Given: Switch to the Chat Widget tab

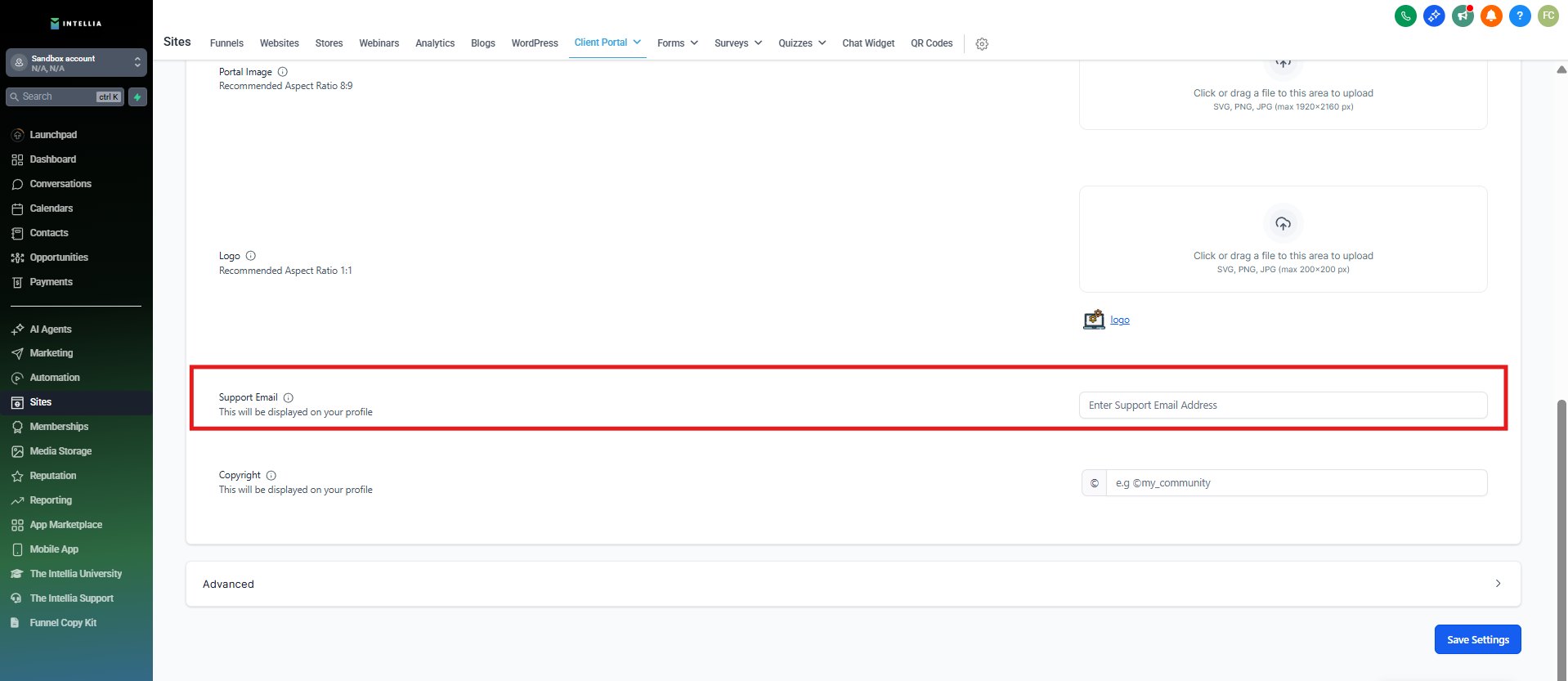Looking at the screenshot, I should point(868,43).
